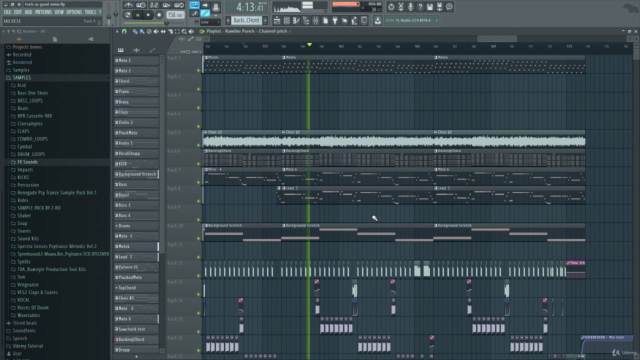Open the FL Studio 12.9 BETA 6 news panel
The image size is (640, 360).
[x=411, y=20]
